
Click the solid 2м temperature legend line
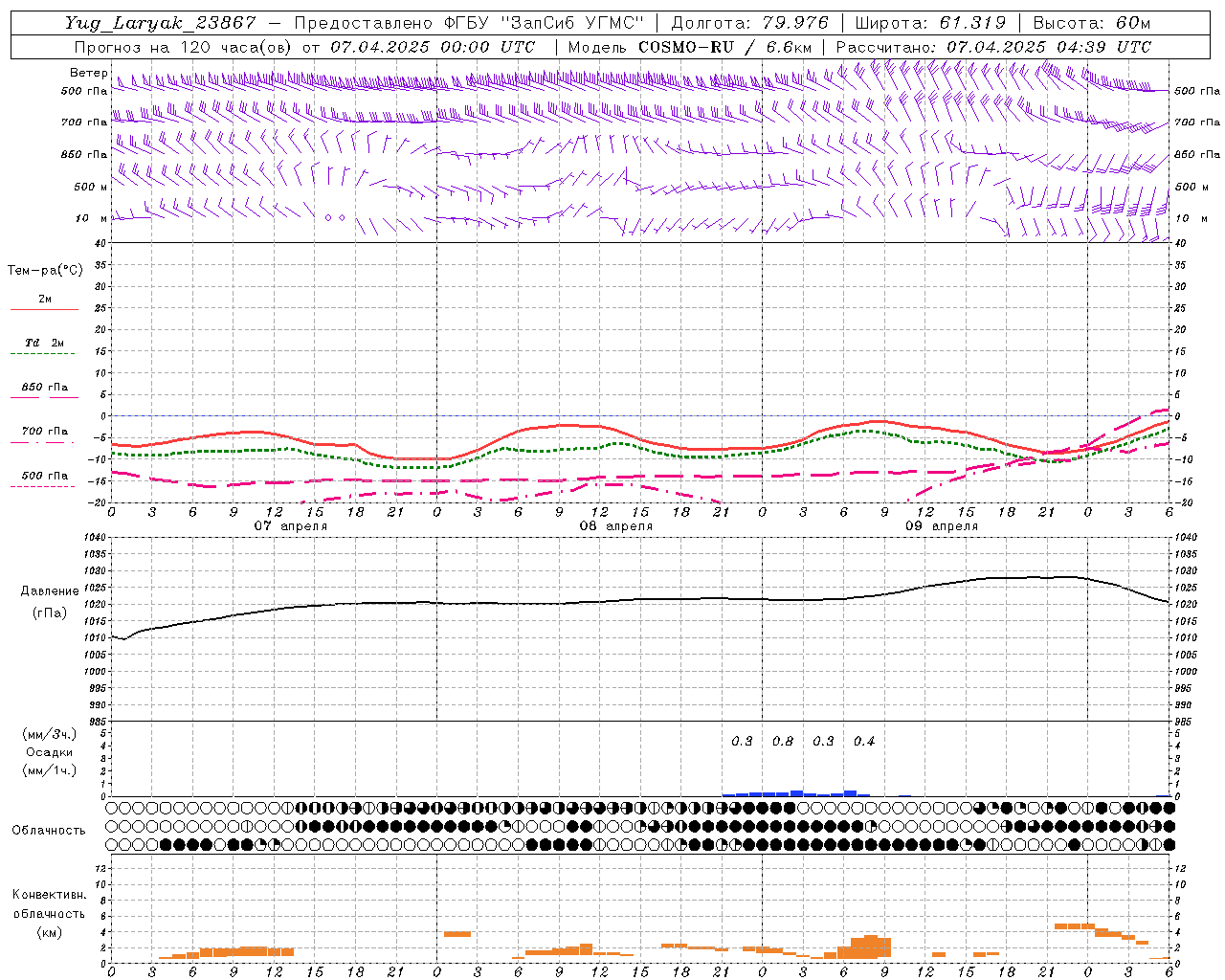coord(44,309)
